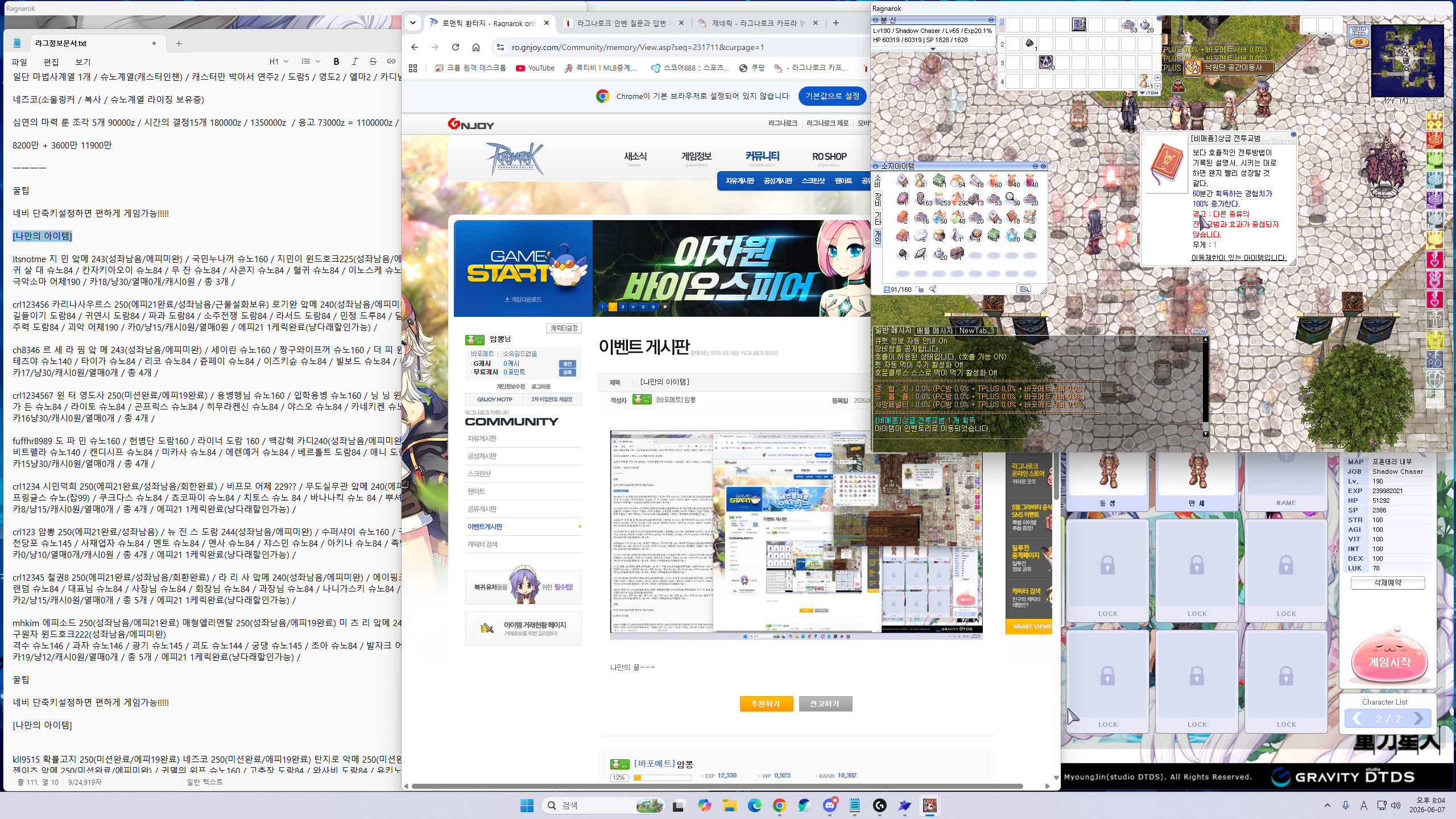Click the 기본값으로 설정 button
The width and height of the screenshot is (1456, 819).
(x=832, y=96)
